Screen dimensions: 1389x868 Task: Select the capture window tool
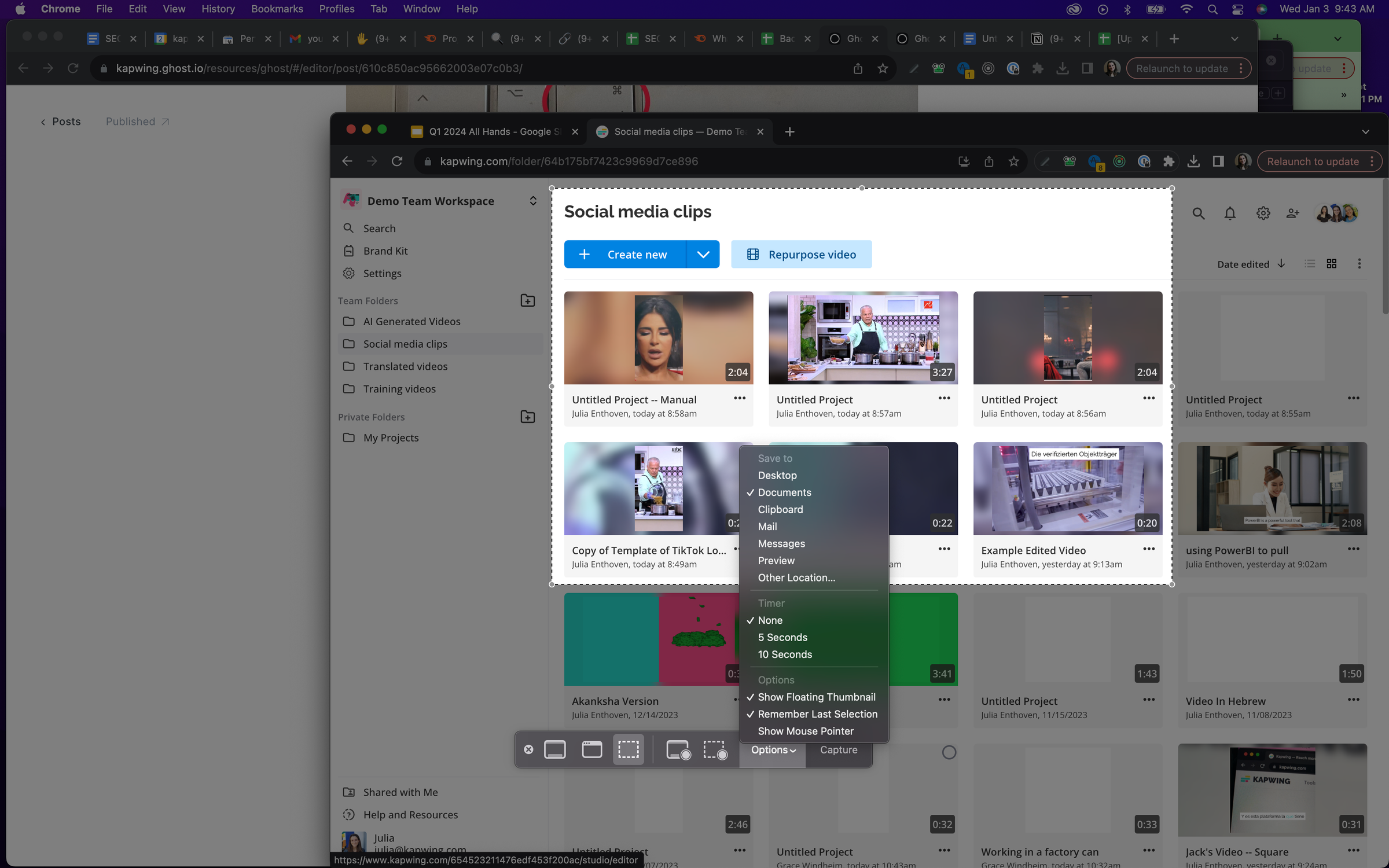[591, 749]
